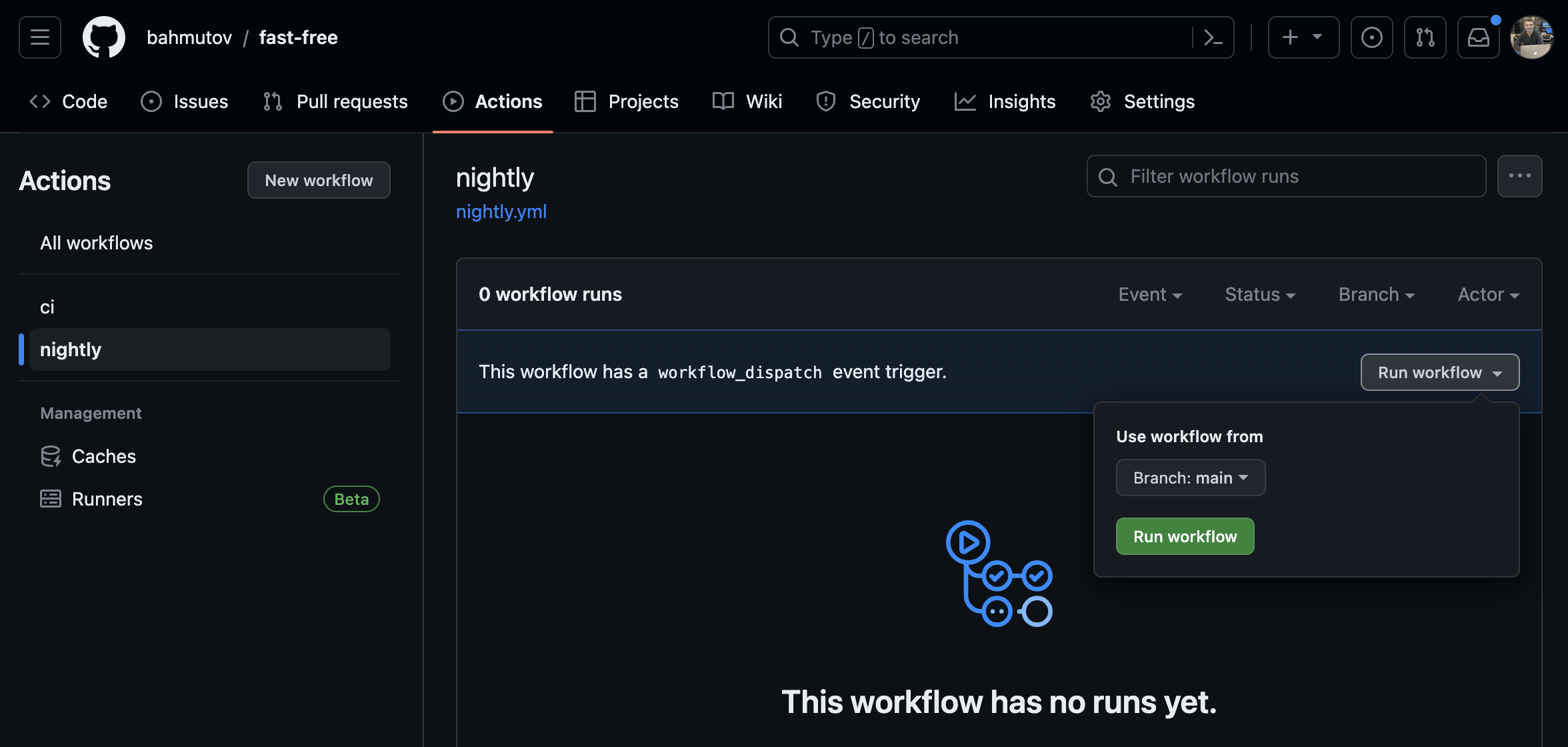The height and width of the screenshot is (747, 1568).
Task: Open the Actor filter dropdown
Action: pyautogui.click(x=1488, y=295)
